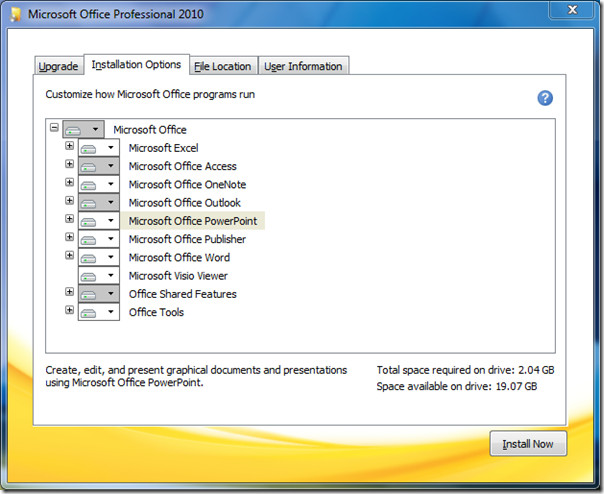Click the 'Customize how Microsoft Office programs run' heading

pos(150,94)
